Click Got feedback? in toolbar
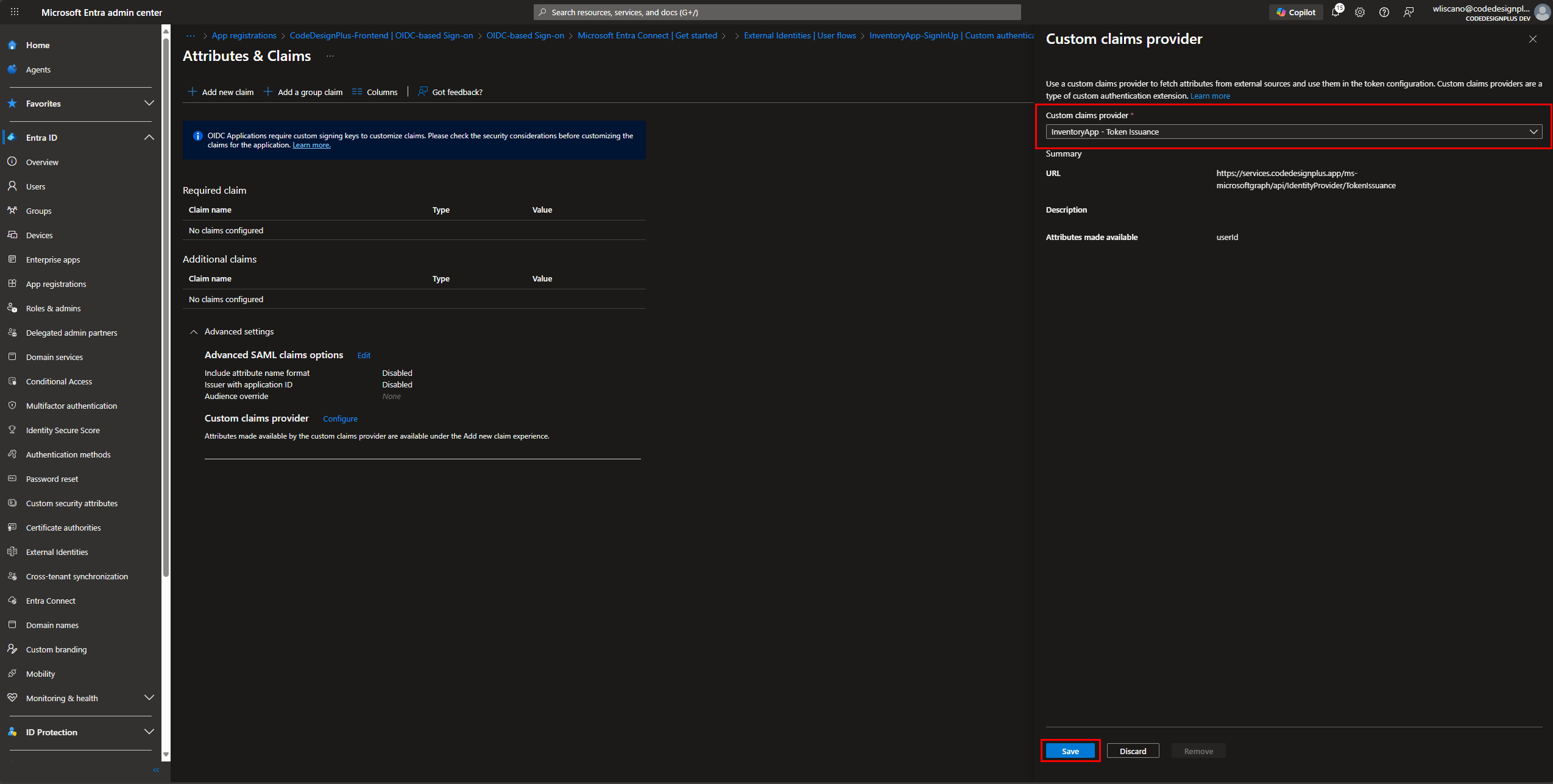This screenshot has width=1553, height=784. coord(450,92)
